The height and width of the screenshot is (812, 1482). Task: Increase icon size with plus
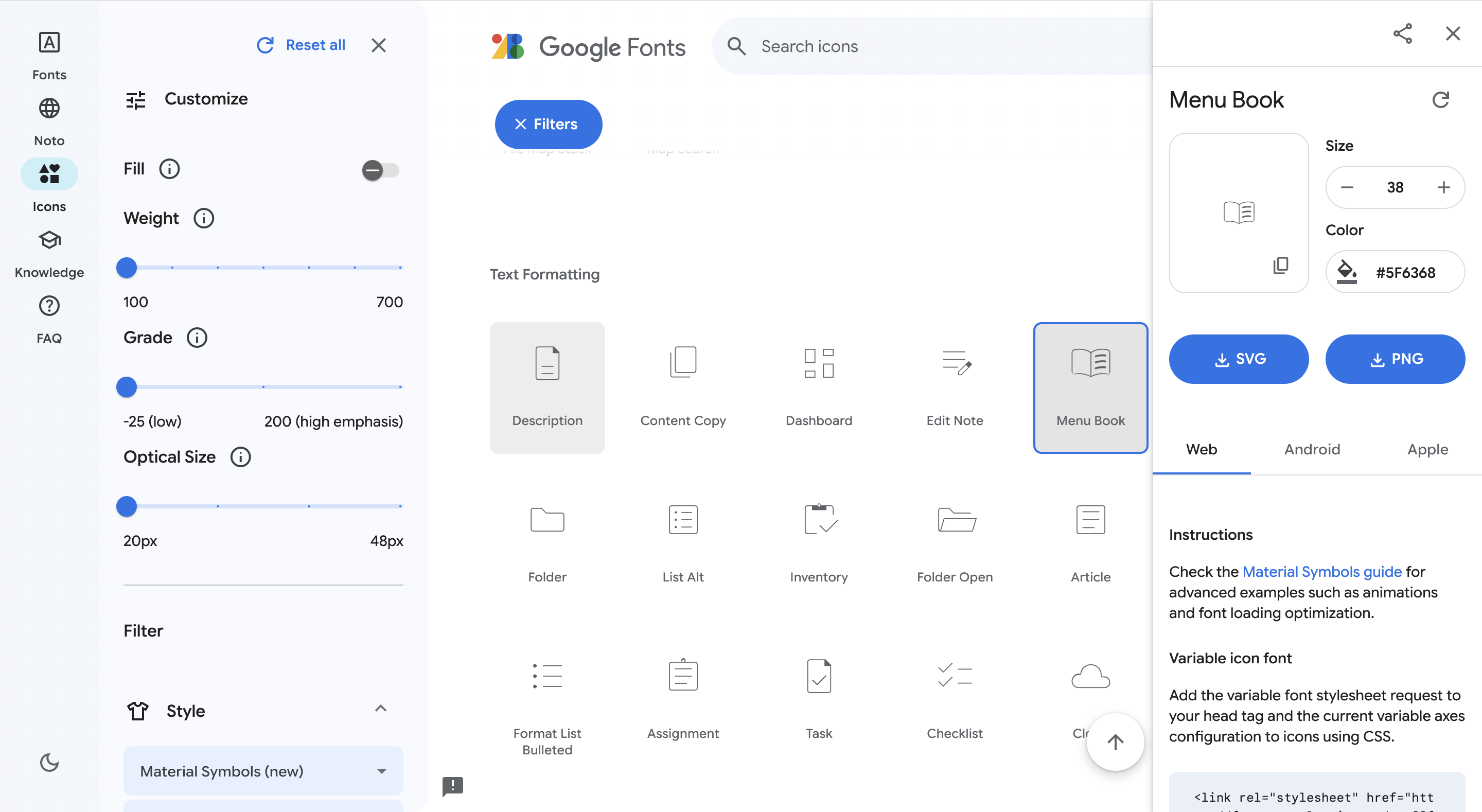1443,188
